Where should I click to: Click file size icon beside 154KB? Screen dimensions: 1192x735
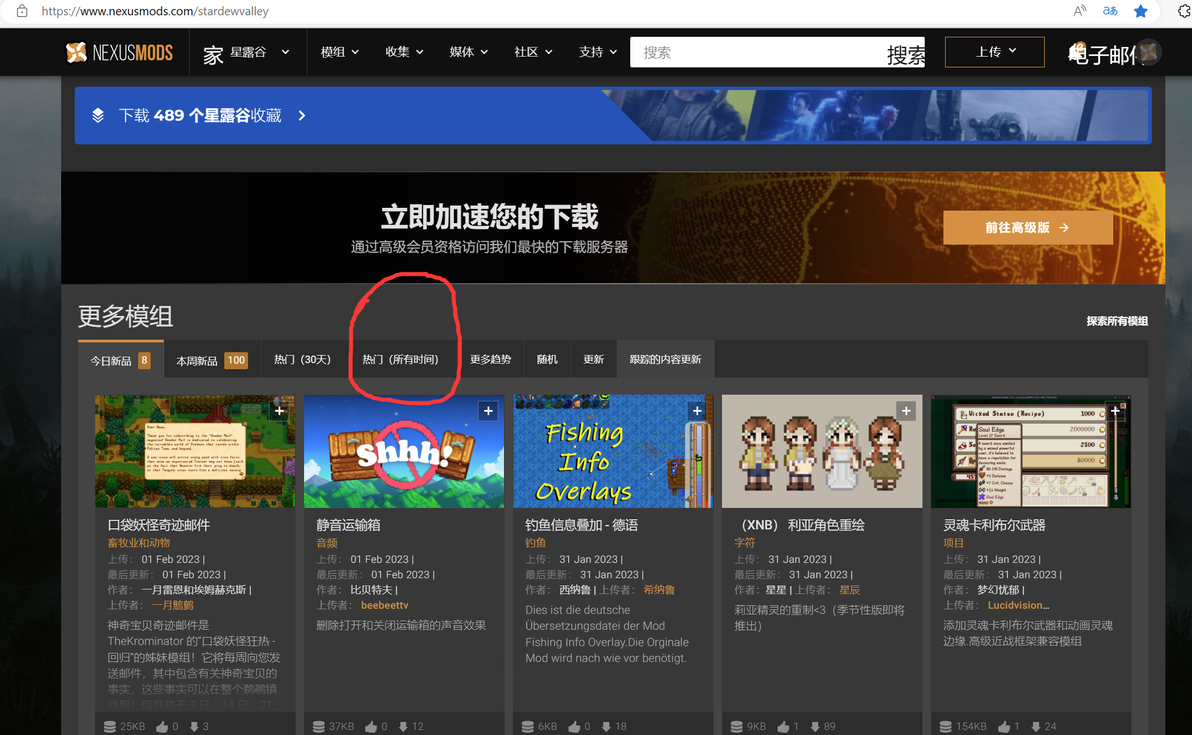(946, 727)
